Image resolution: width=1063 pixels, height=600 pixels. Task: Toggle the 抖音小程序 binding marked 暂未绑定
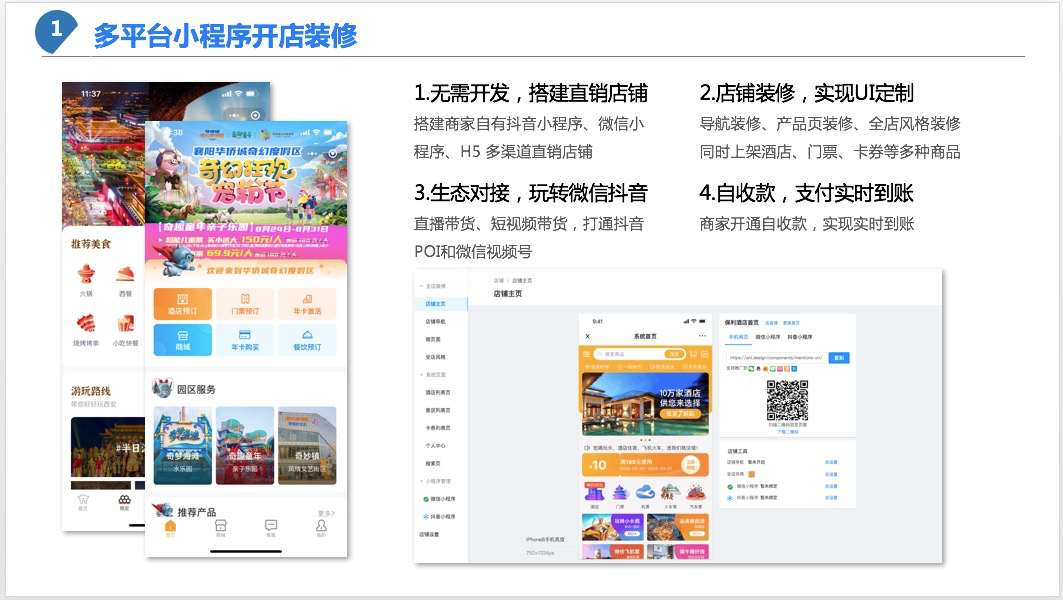[x=830, y=497]
